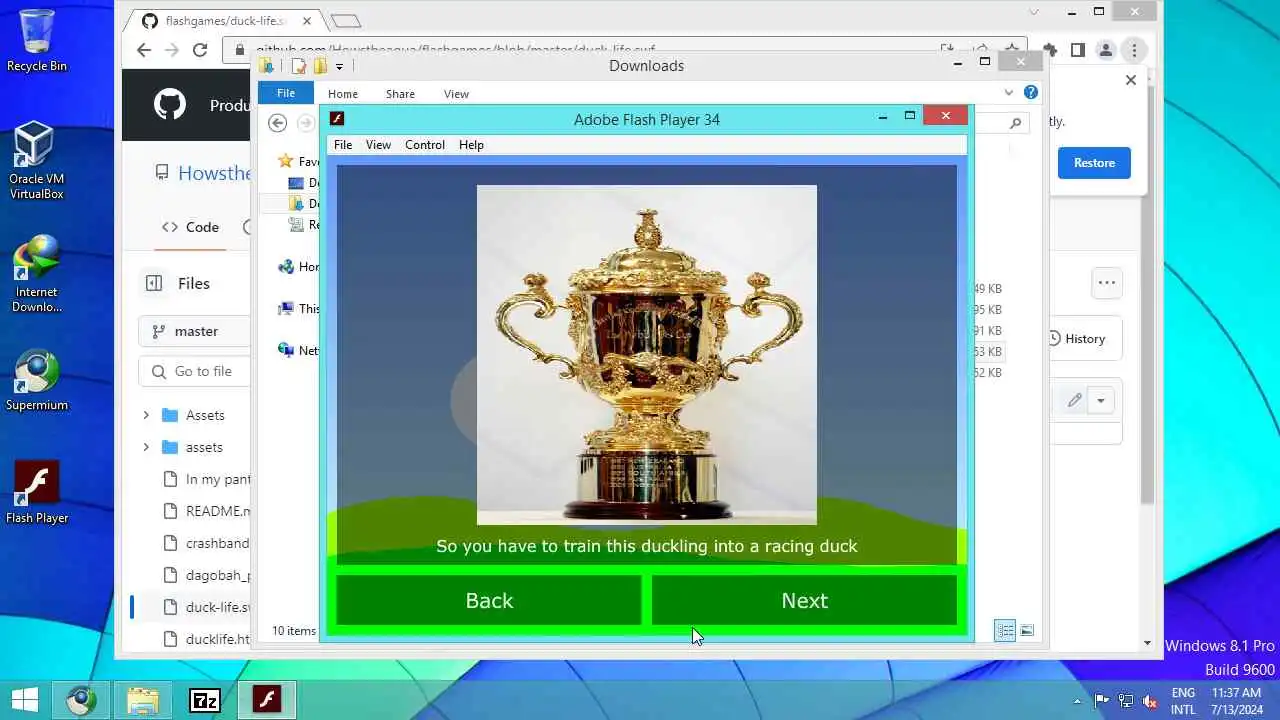Click the search magnifier in Downloads window

[x=1015, y=123]
